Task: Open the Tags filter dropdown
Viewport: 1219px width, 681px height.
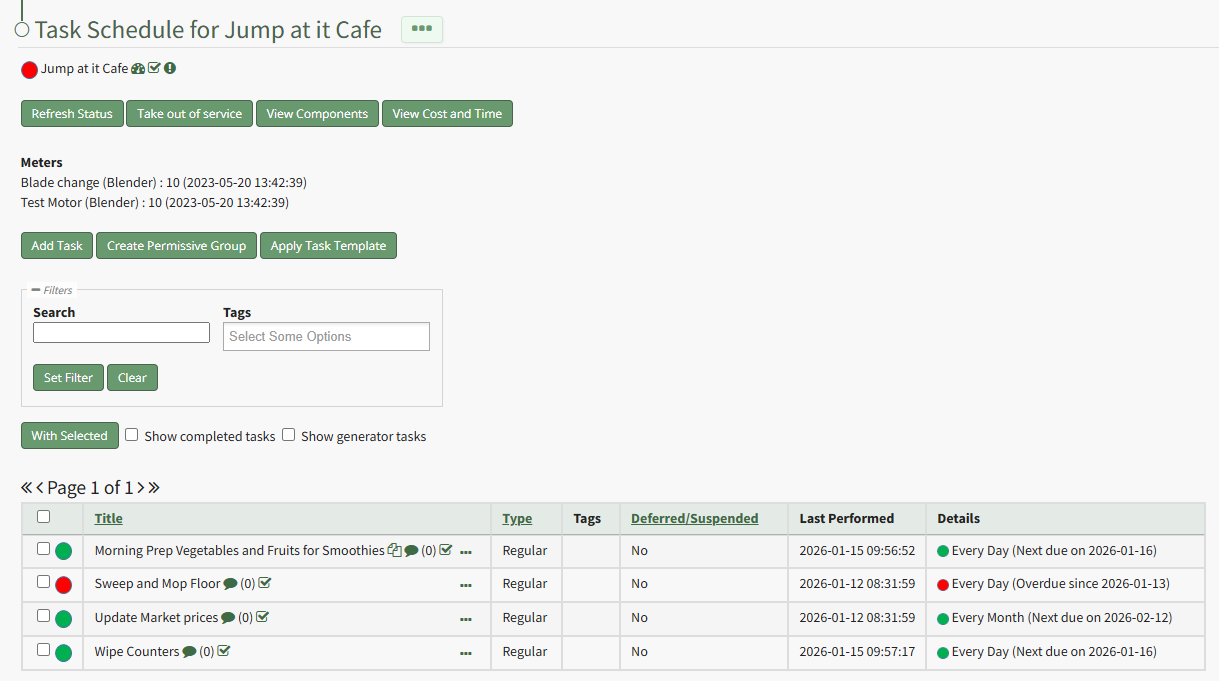Action: pos(326,337)
